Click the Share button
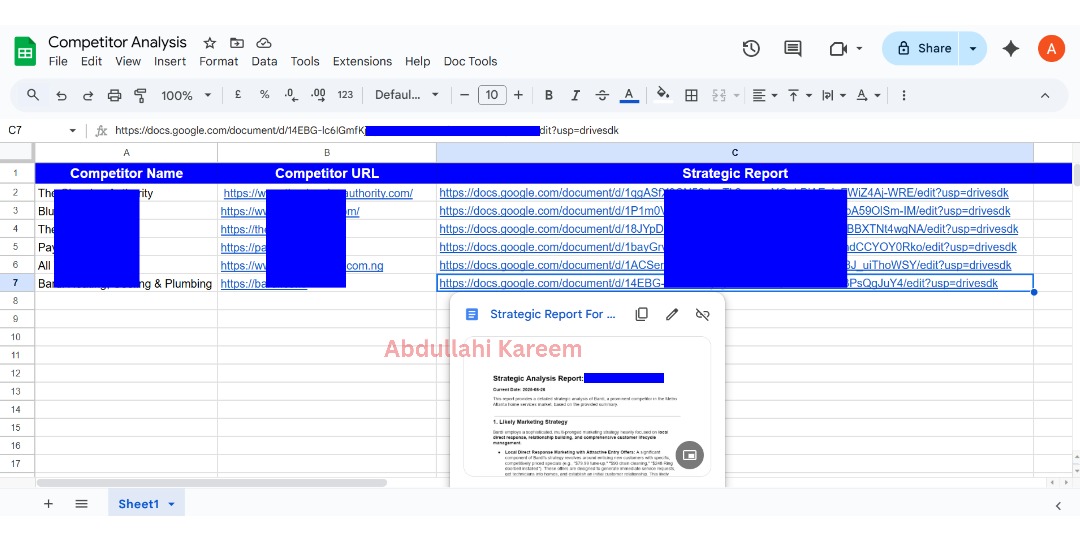Image resolution: width=1080 pixels, height=540 pixels. point(922,48)
